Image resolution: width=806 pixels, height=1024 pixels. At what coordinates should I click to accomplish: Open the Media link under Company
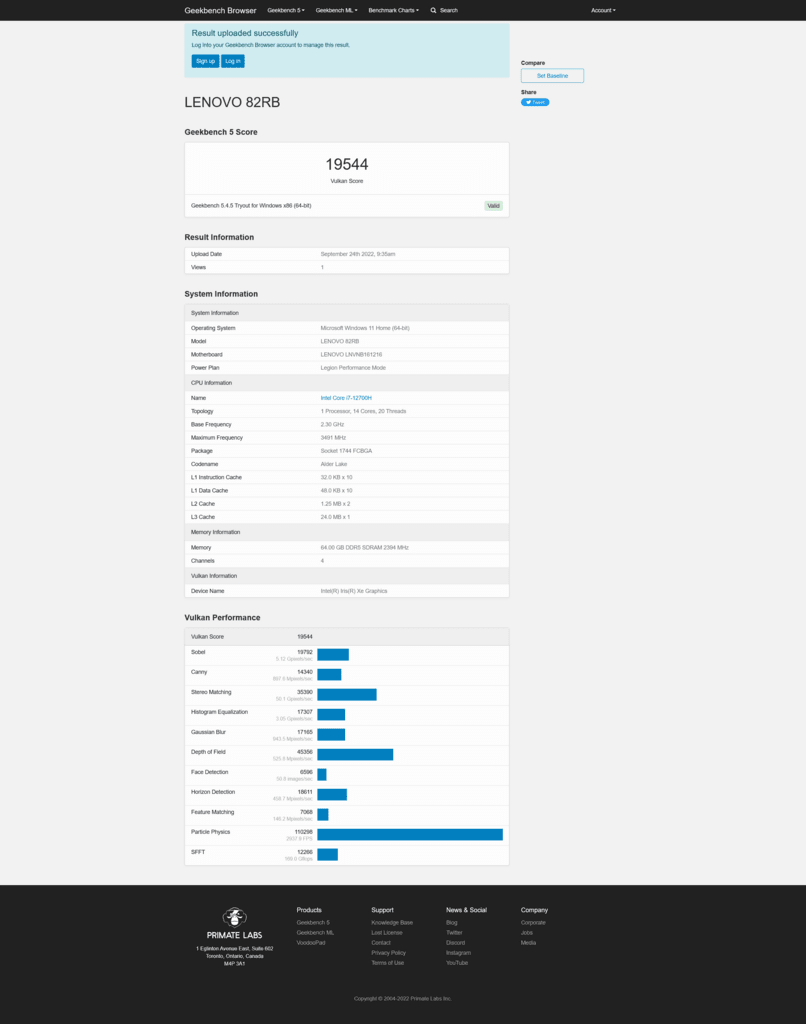(x=528, y=943)
